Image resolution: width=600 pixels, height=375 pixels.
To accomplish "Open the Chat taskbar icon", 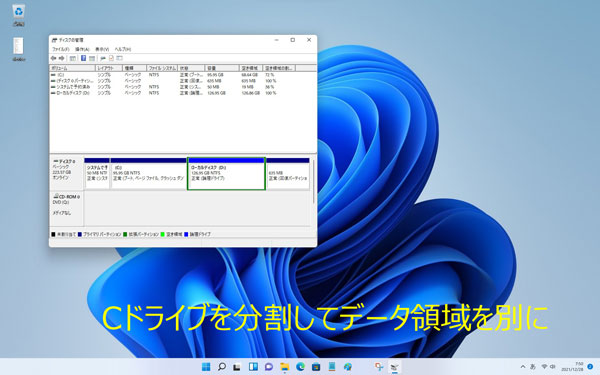I will (x=269, y=367).
